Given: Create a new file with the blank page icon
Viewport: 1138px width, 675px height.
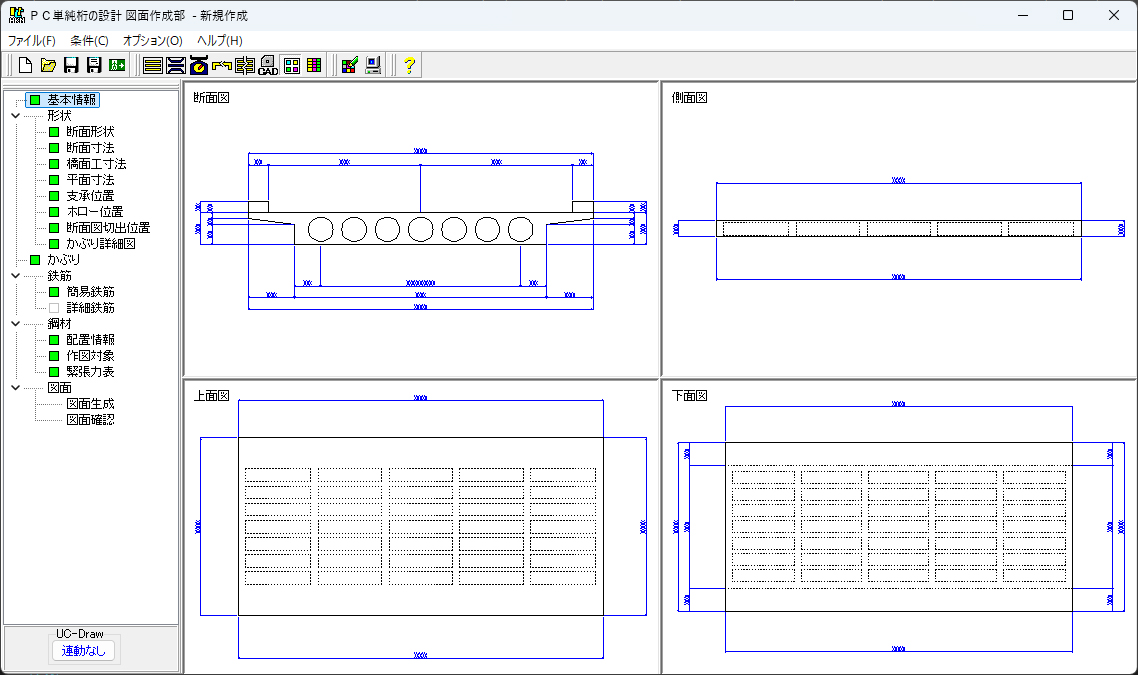Looking at the screenshot, I should click(25, 65).
